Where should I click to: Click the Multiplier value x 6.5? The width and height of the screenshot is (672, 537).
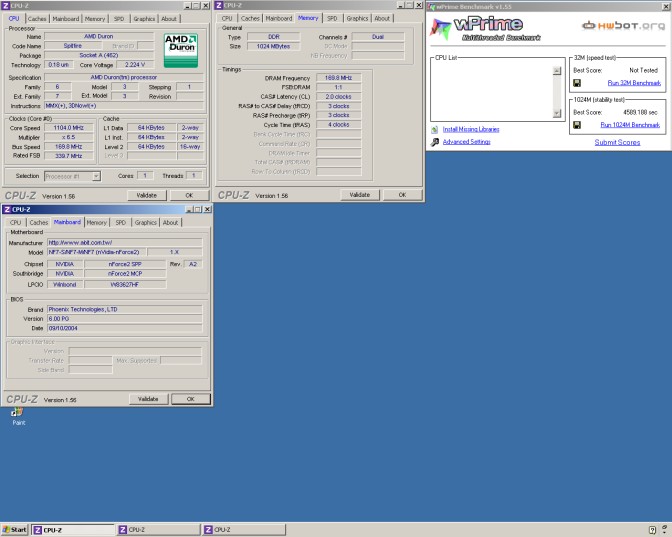coord(69,137)
